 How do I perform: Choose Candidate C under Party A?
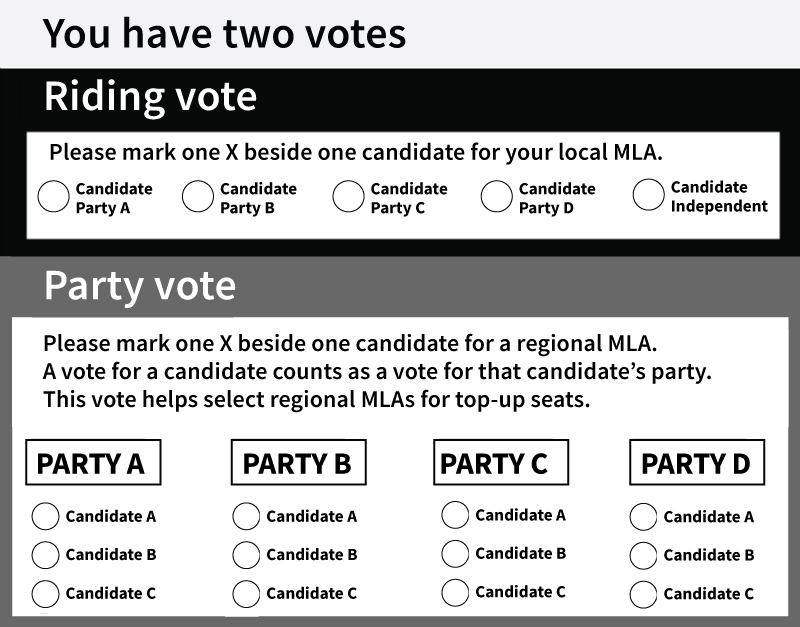[45, 594]
